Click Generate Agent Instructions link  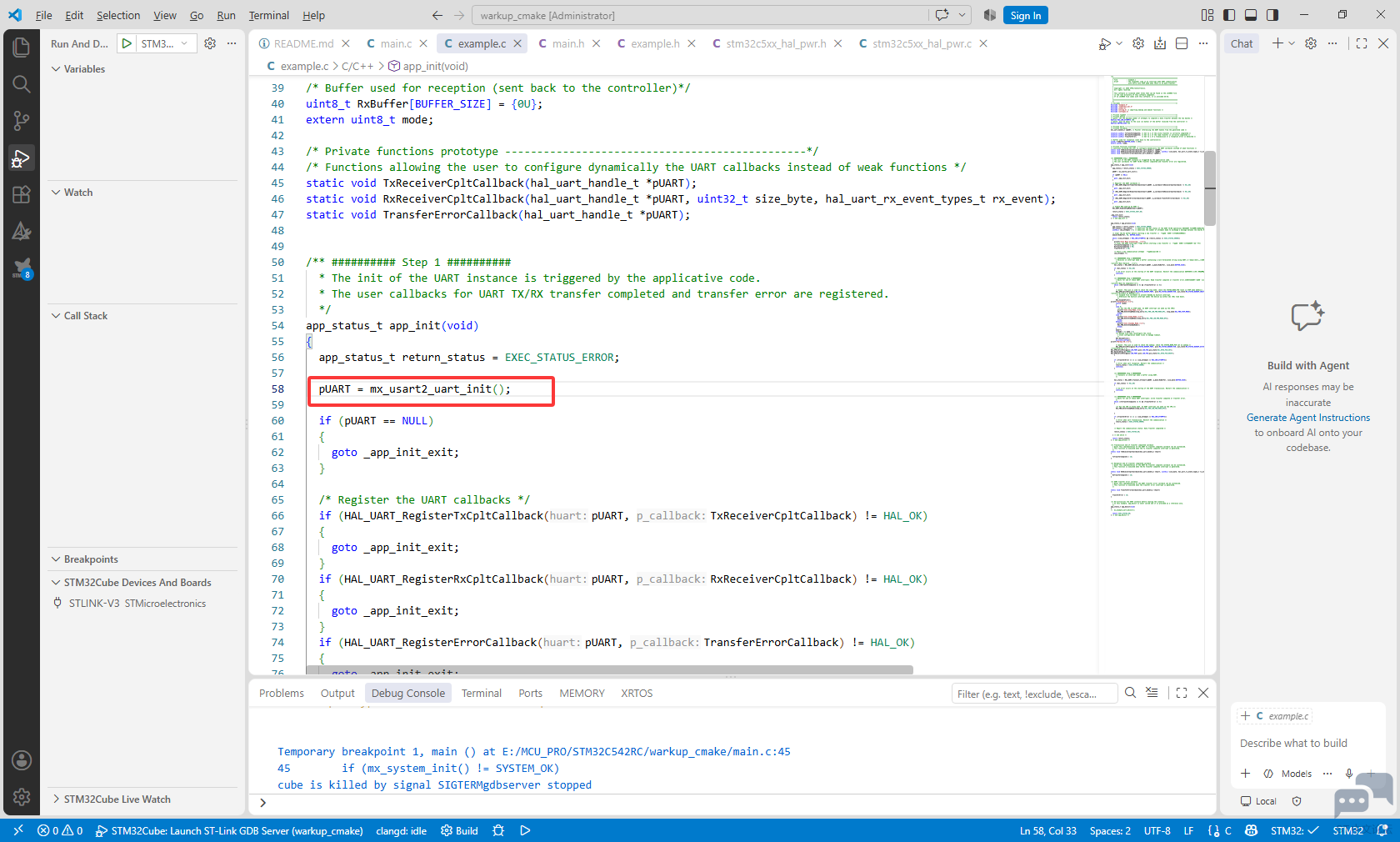[1308, 418]
